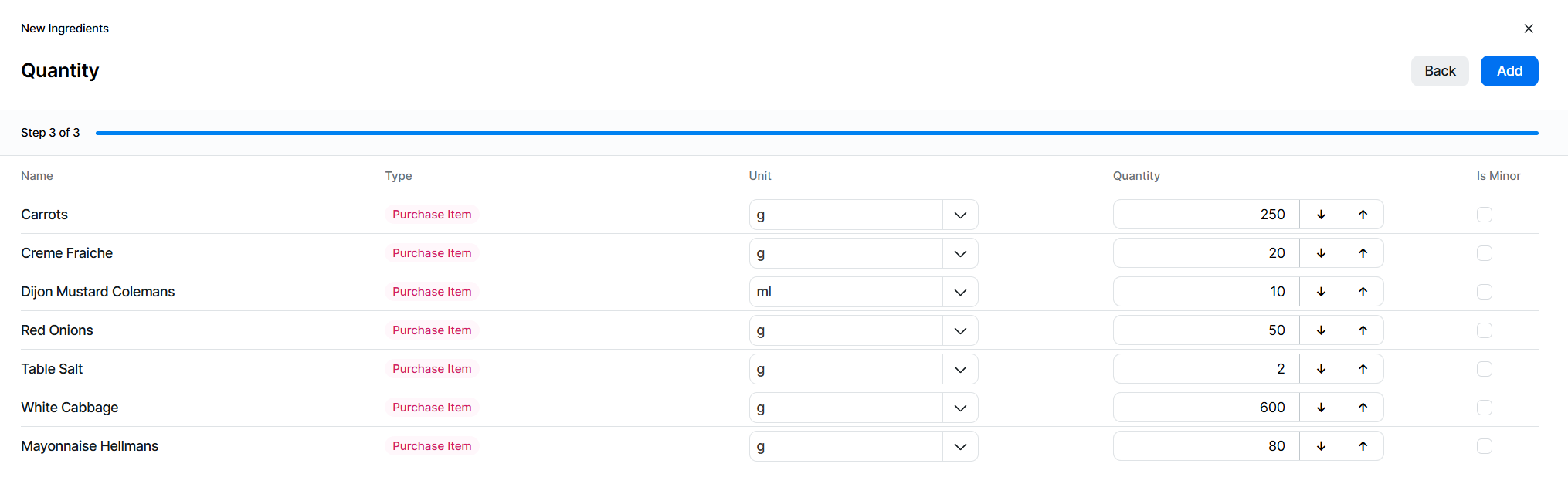Screen dimensions: 1568x484
Task: Increase Table Salt quantity with up arrow
Action: click(x=1363, y=369)
